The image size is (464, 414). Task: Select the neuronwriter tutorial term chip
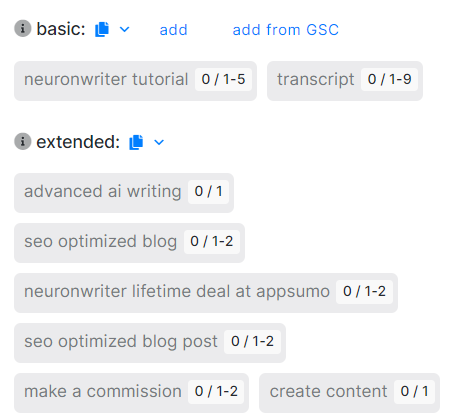click(x=135, y=81)
